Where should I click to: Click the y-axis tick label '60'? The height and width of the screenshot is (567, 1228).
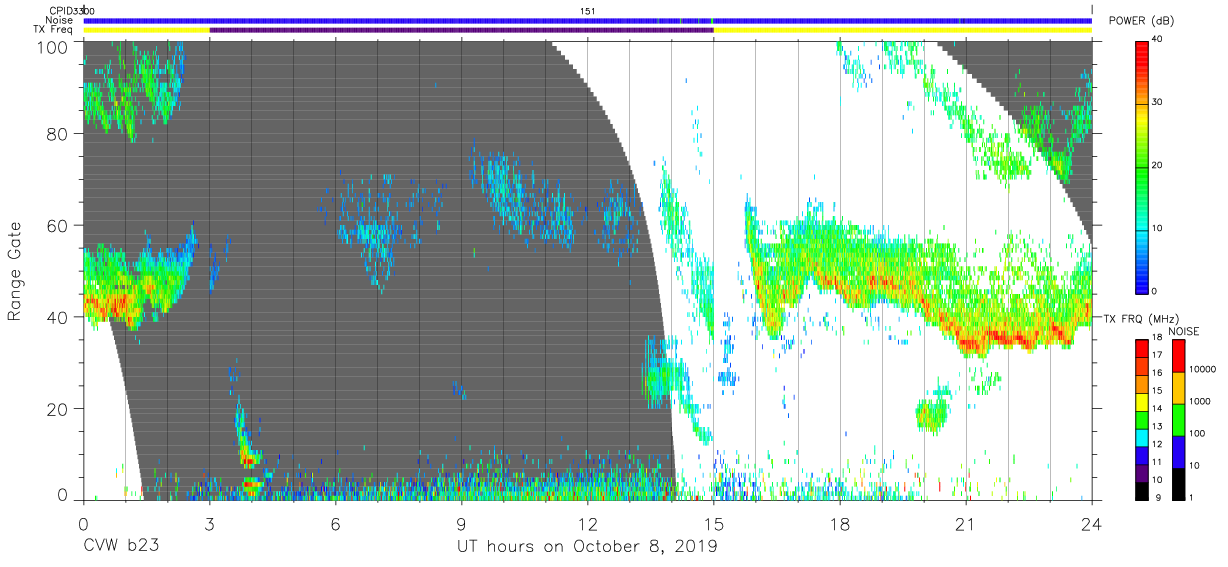(57, 225)
